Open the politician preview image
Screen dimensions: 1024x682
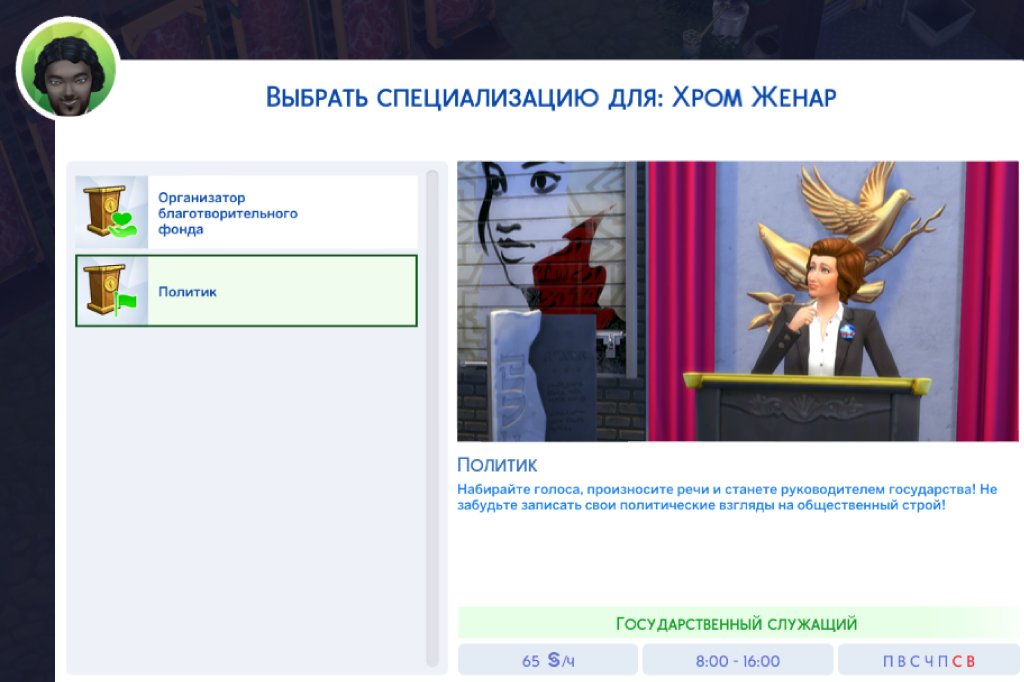coord(738,301)
